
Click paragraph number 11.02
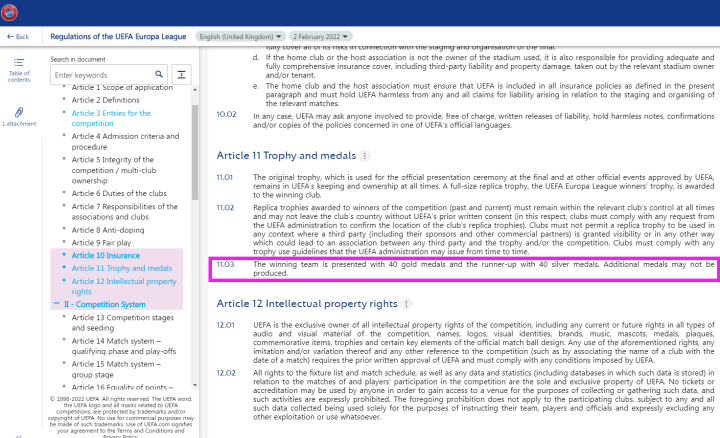[x=225, y=208]
